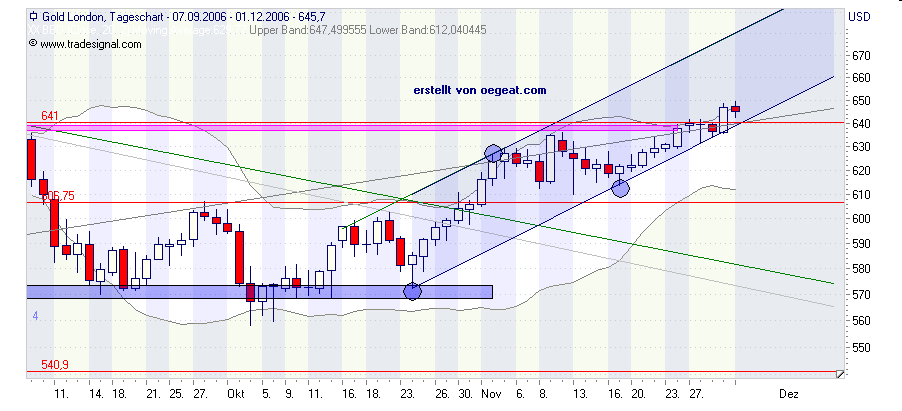Click the '30.' date label before Nov

click(466, 394)
